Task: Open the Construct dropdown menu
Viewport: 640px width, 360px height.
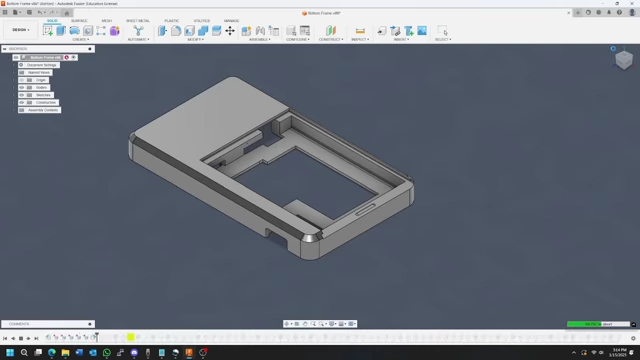Action: pos(331,40)
